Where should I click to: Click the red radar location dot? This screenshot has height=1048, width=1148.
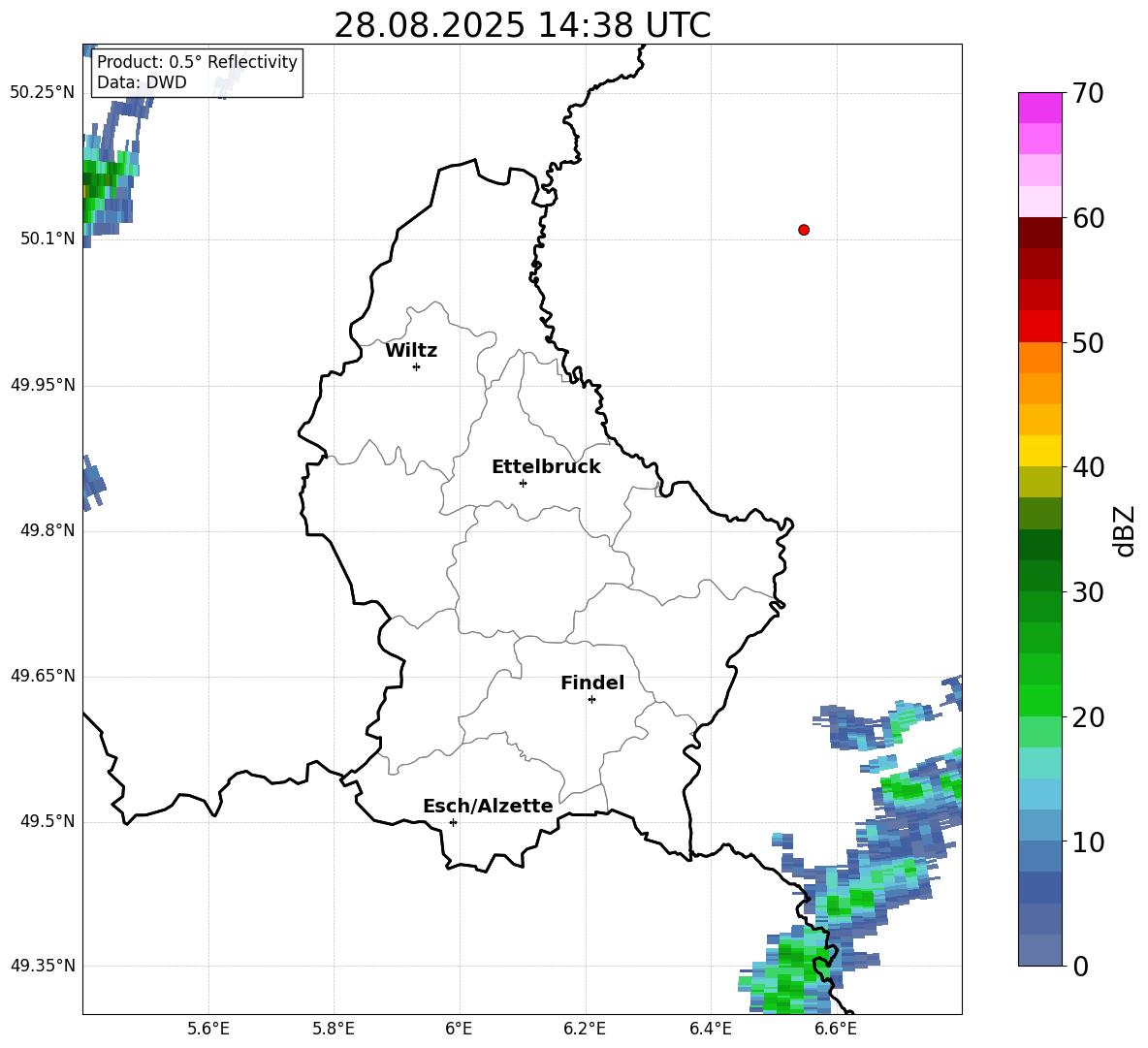(x=804, y=230)
